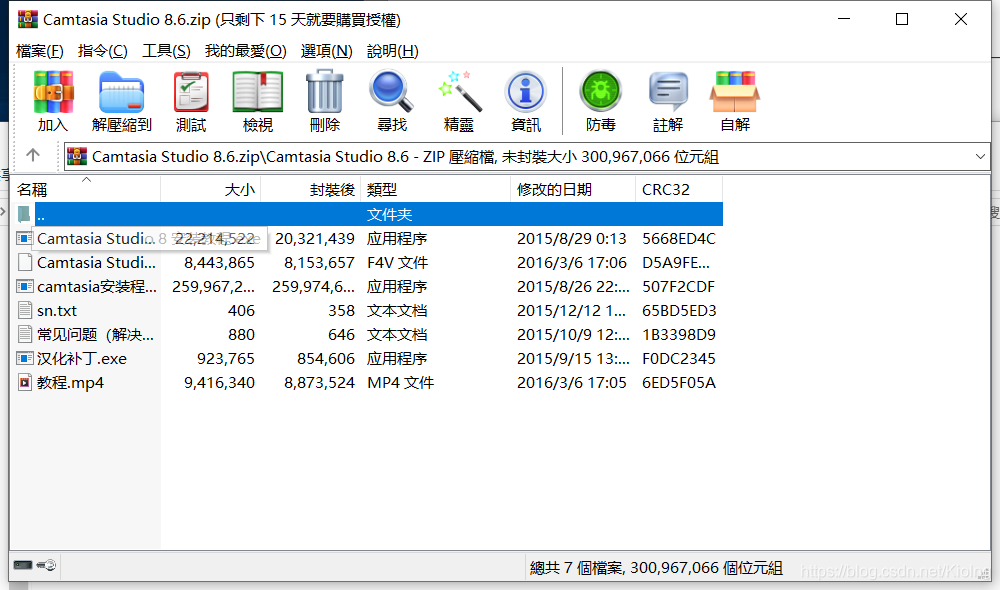
Task: Select the 汉化补丁.exe file name
Action: [82, 358]
